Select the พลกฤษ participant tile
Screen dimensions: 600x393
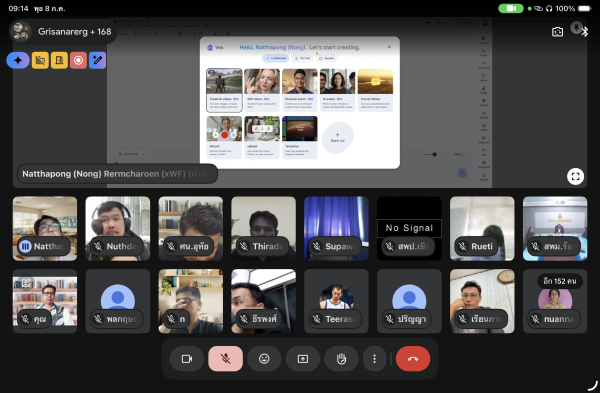pos(118,301)
